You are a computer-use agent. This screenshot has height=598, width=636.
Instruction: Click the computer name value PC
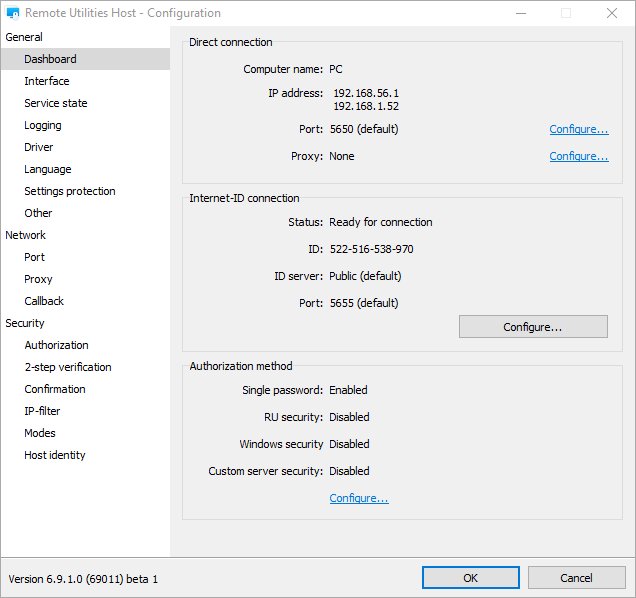click(x=336, y=69)
